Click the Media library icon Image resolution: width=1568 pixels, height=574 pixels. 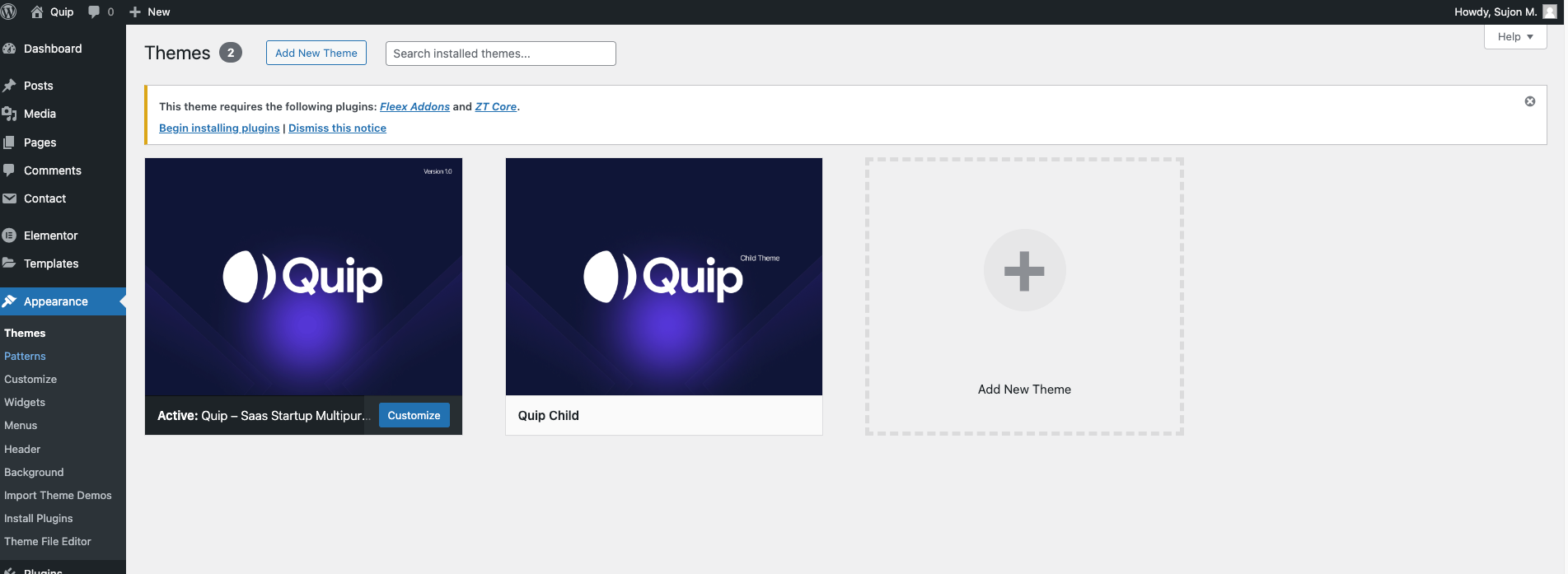tap(10, 114)
